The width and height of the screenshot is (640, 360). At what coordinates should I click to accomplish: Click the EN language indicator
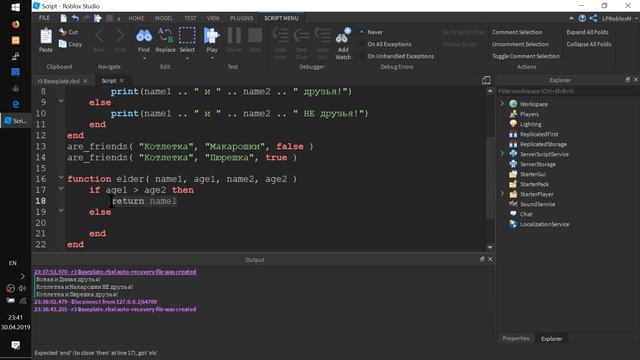[x=13, y=263]
